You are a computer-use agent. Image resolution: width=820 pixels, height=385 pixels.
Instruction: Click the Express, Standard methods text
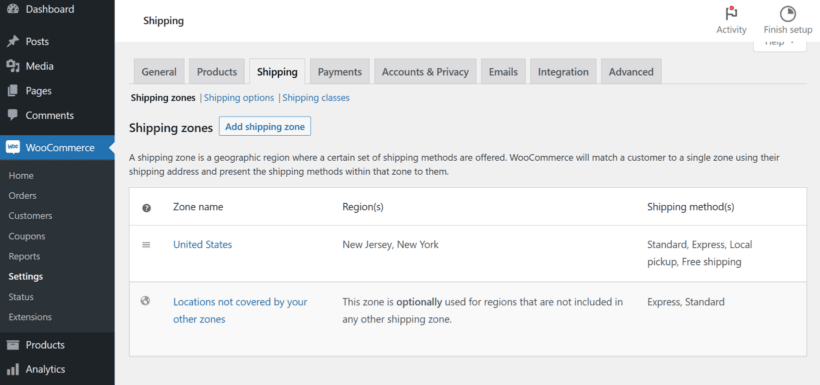tap(686, 302)
